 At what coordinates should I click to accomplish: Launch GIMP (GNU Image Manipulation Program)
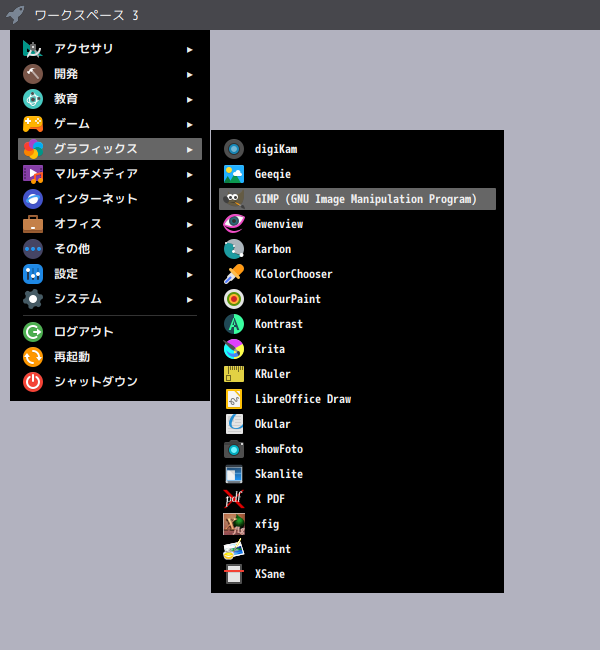[357, 199]
